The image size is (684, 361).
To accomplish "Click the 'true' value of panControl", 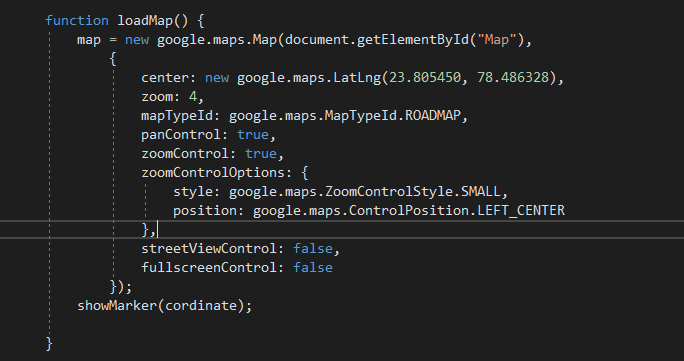I will [x=253, y=135].
